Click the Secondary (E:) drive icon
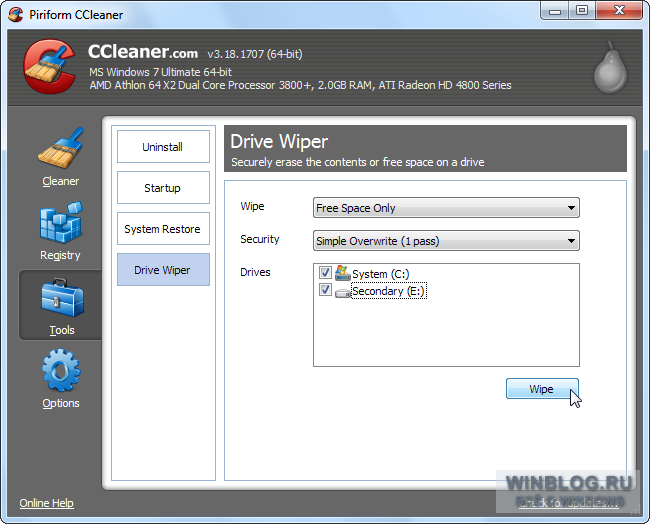 342,292
